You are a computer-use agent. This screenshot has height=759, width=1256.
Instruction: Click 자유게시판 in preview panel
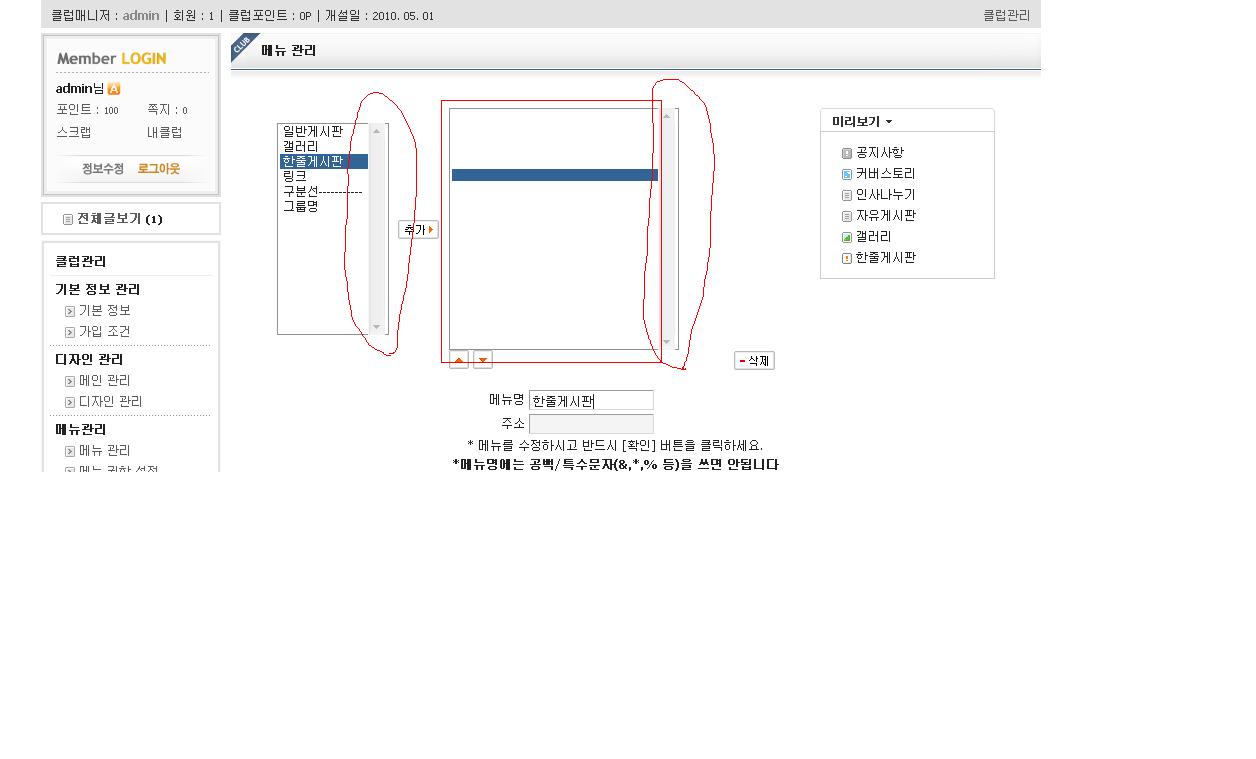[886, 216]
